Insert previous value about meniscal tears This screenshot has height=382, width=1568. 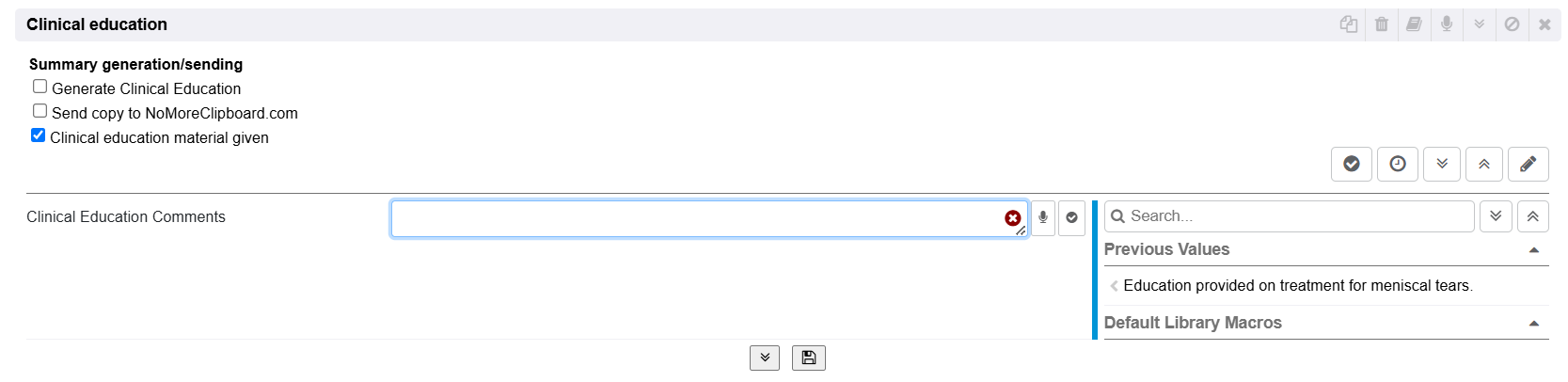click(x=1297, y=286)
